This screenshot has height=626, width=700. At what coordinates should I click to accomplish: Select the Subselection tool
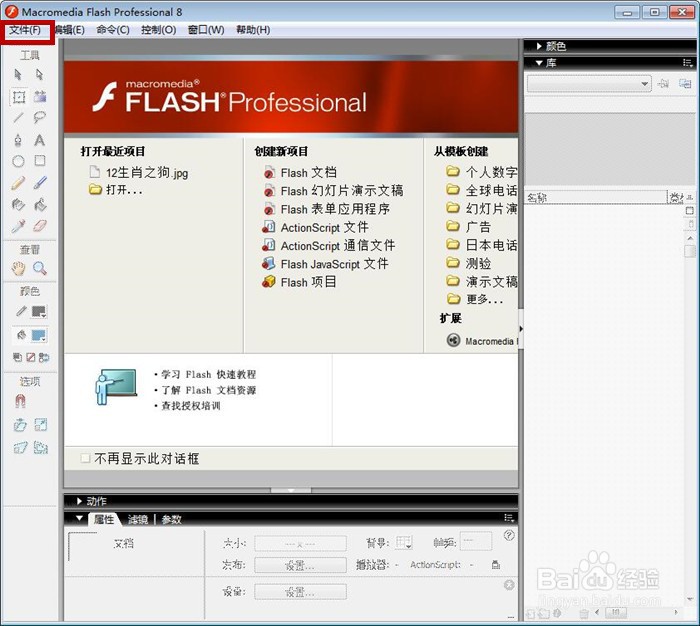[40, 74]
